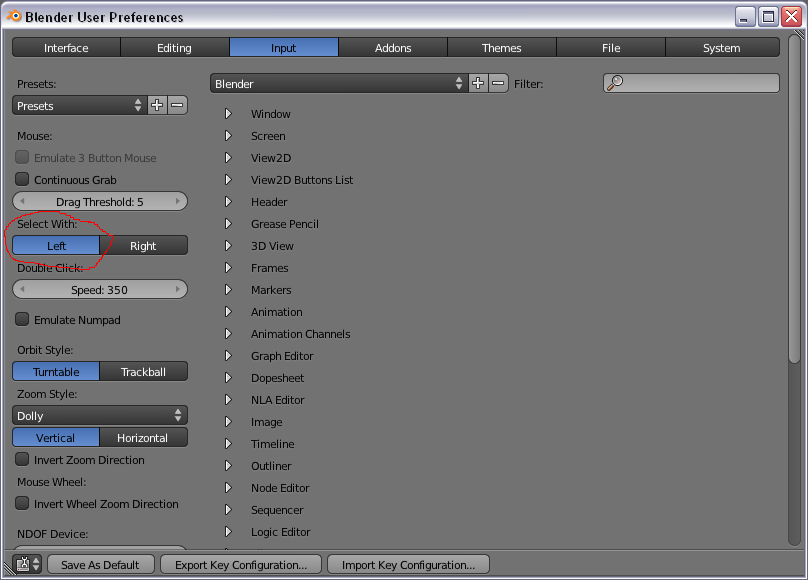Decrease Drag Threshold with left arrow
The image size is (808, 580).
22,201
